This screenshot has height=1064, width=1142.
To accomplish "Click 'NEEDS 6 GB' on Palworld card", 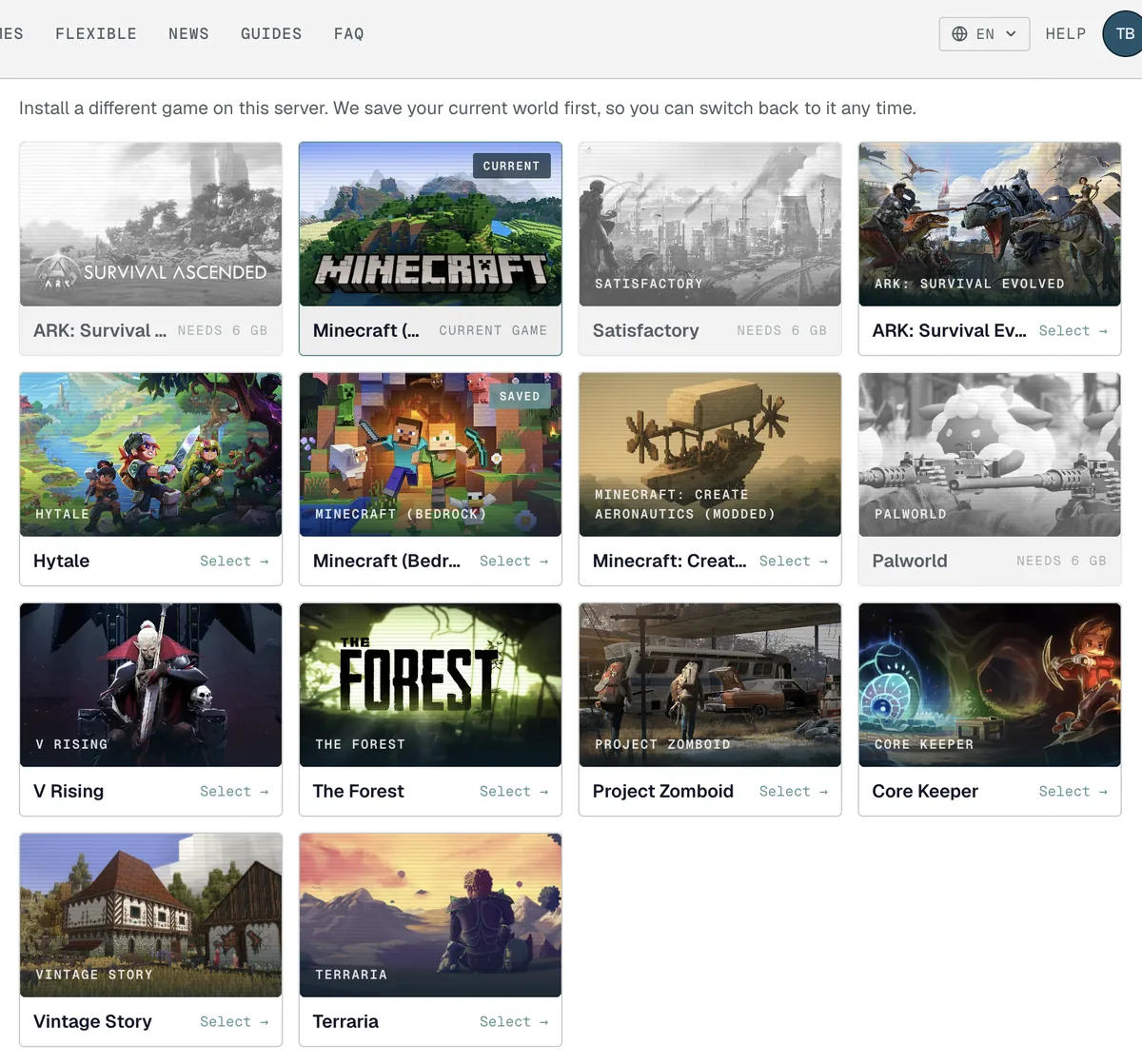I will click(1061, 561).
